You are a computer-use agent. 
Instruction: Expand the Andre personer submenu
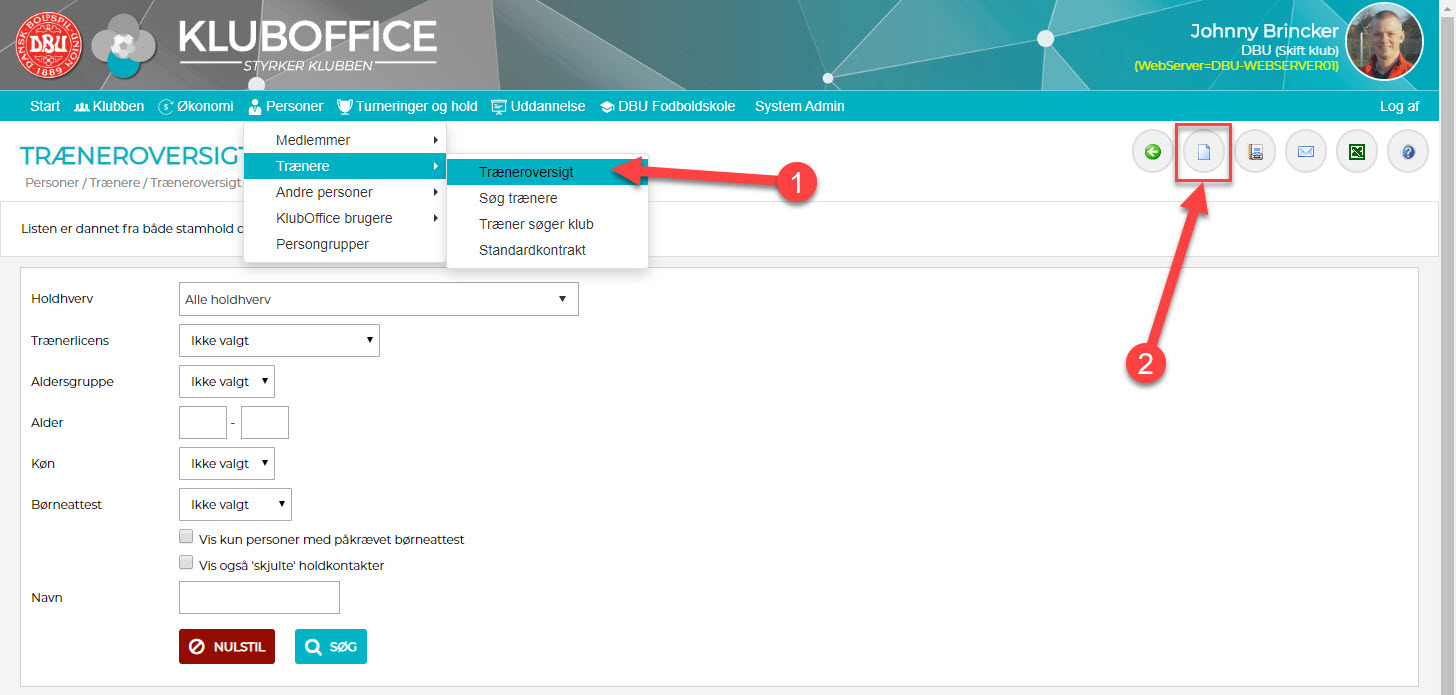click(x=345, y=192)
